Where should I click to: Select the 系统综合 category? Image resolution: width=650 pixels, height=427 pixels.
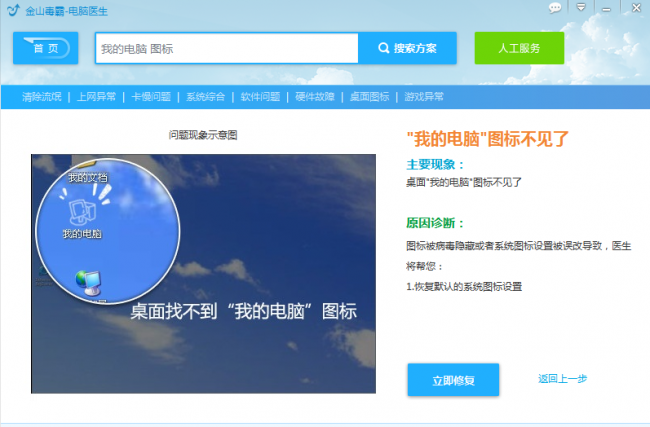click(x=206, y=97)
